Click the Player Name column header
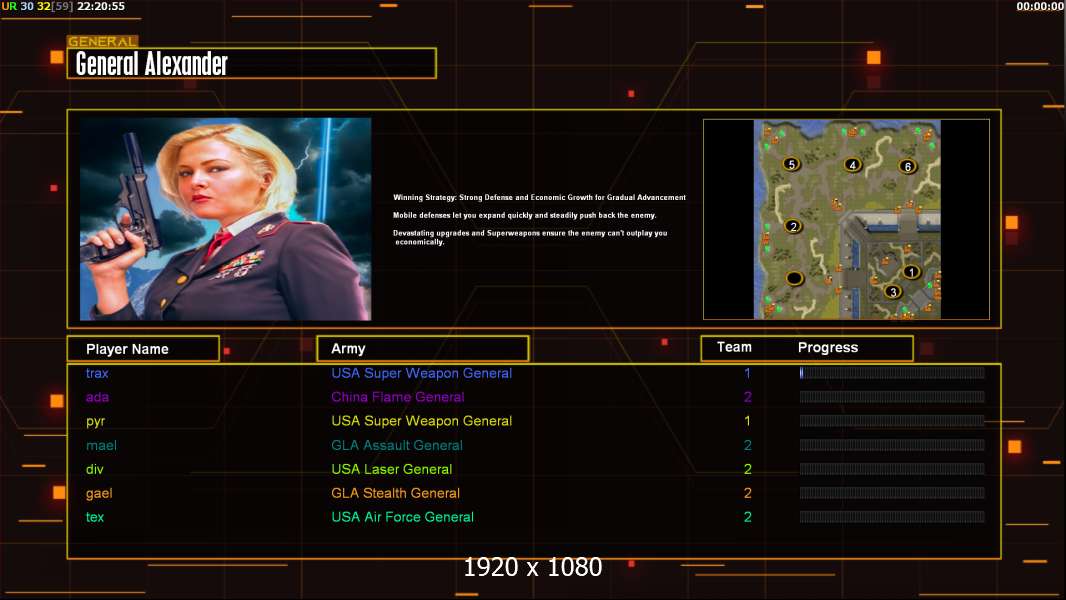The width and height of the screenshot is (1066, 600). 143,349
